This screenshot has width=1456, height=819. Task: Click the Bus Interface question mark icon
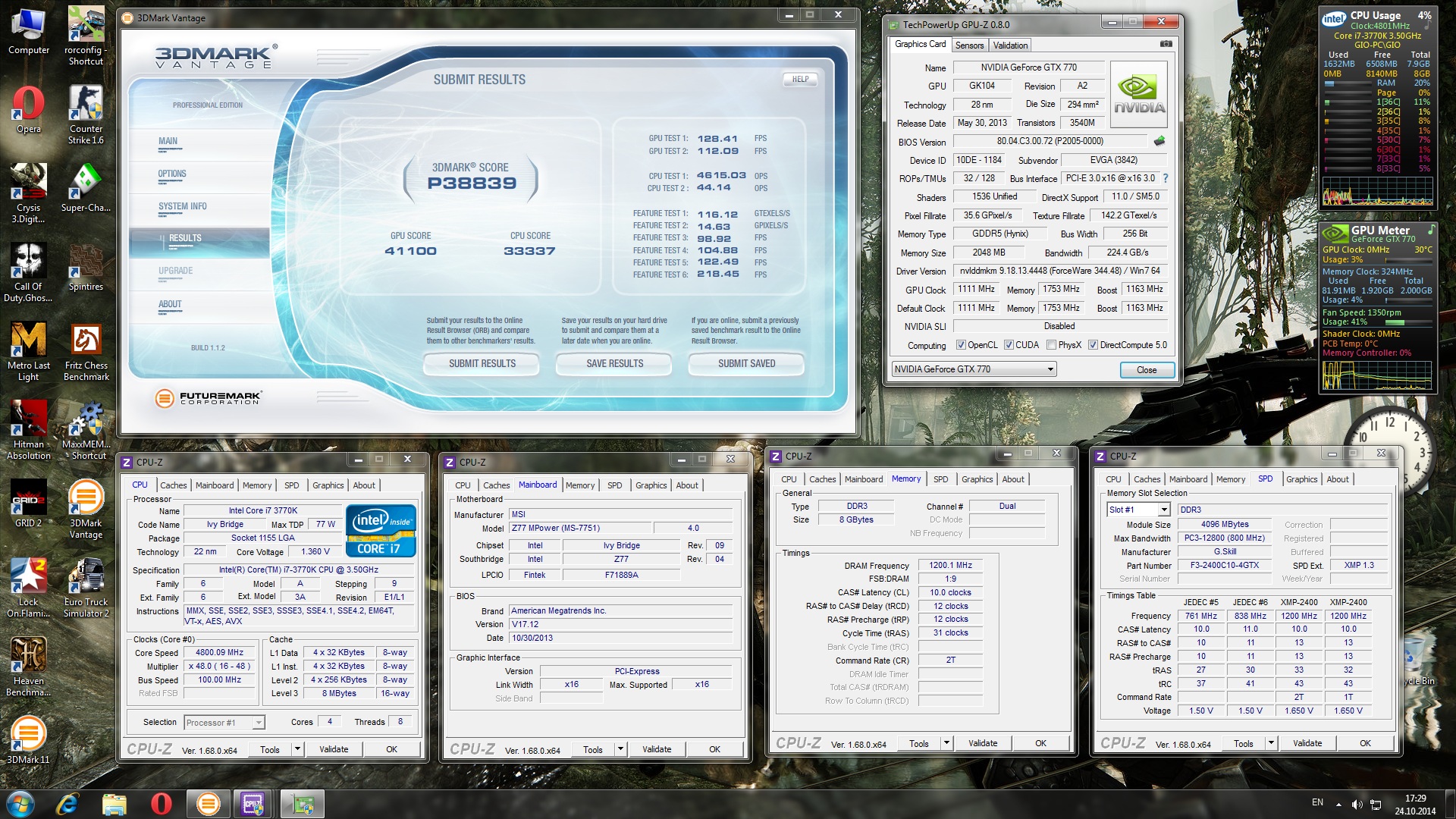1166,178
